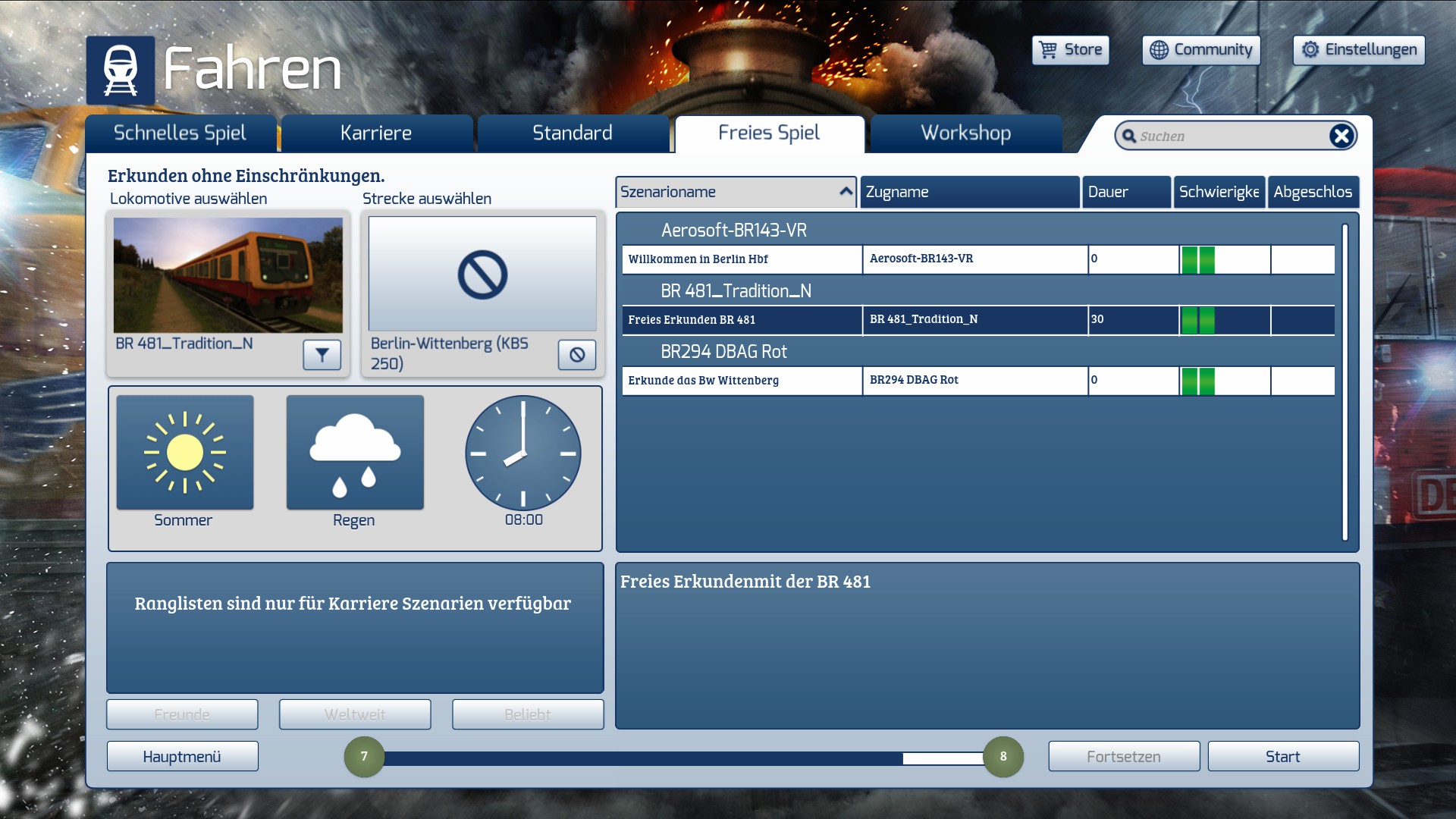Sort scenarios by the Szenarioname column arrow

point(846,192)
